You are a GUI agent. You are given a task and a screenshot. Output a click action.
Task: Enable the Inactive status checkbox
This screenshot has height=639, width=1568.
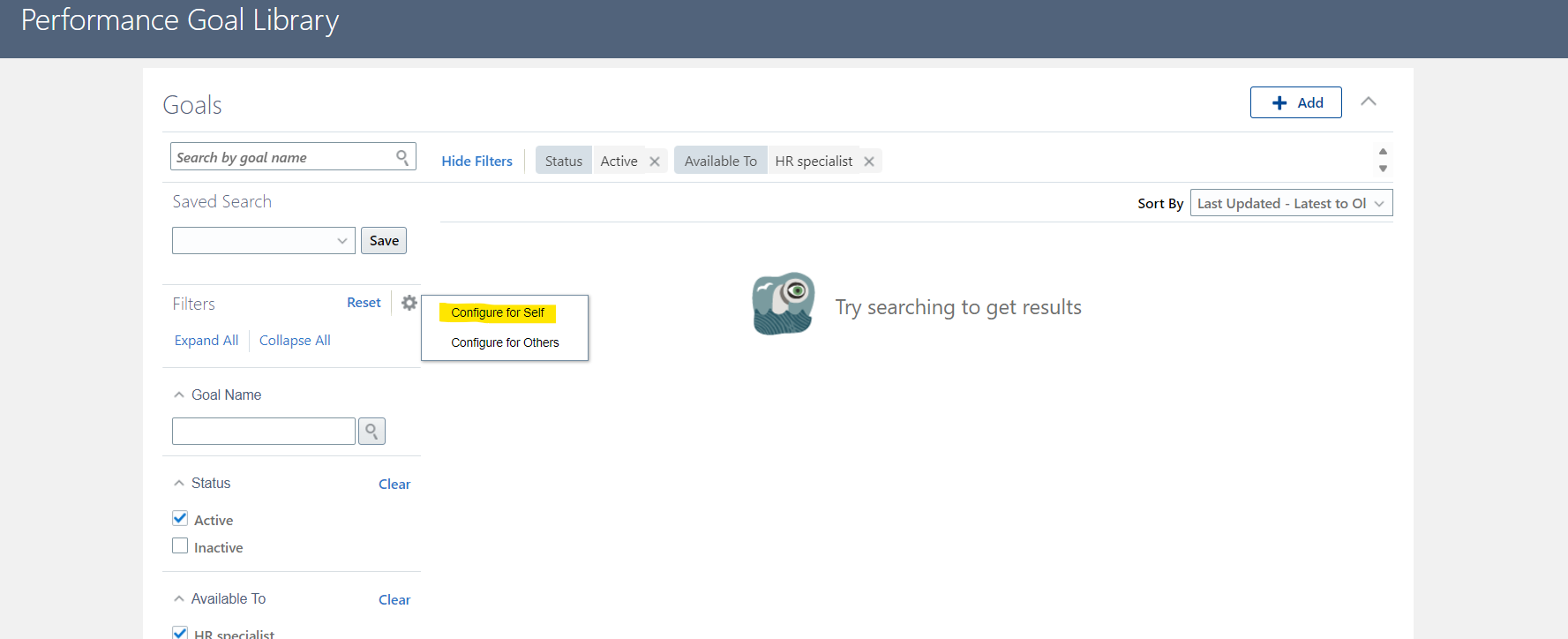click(180, 545)
